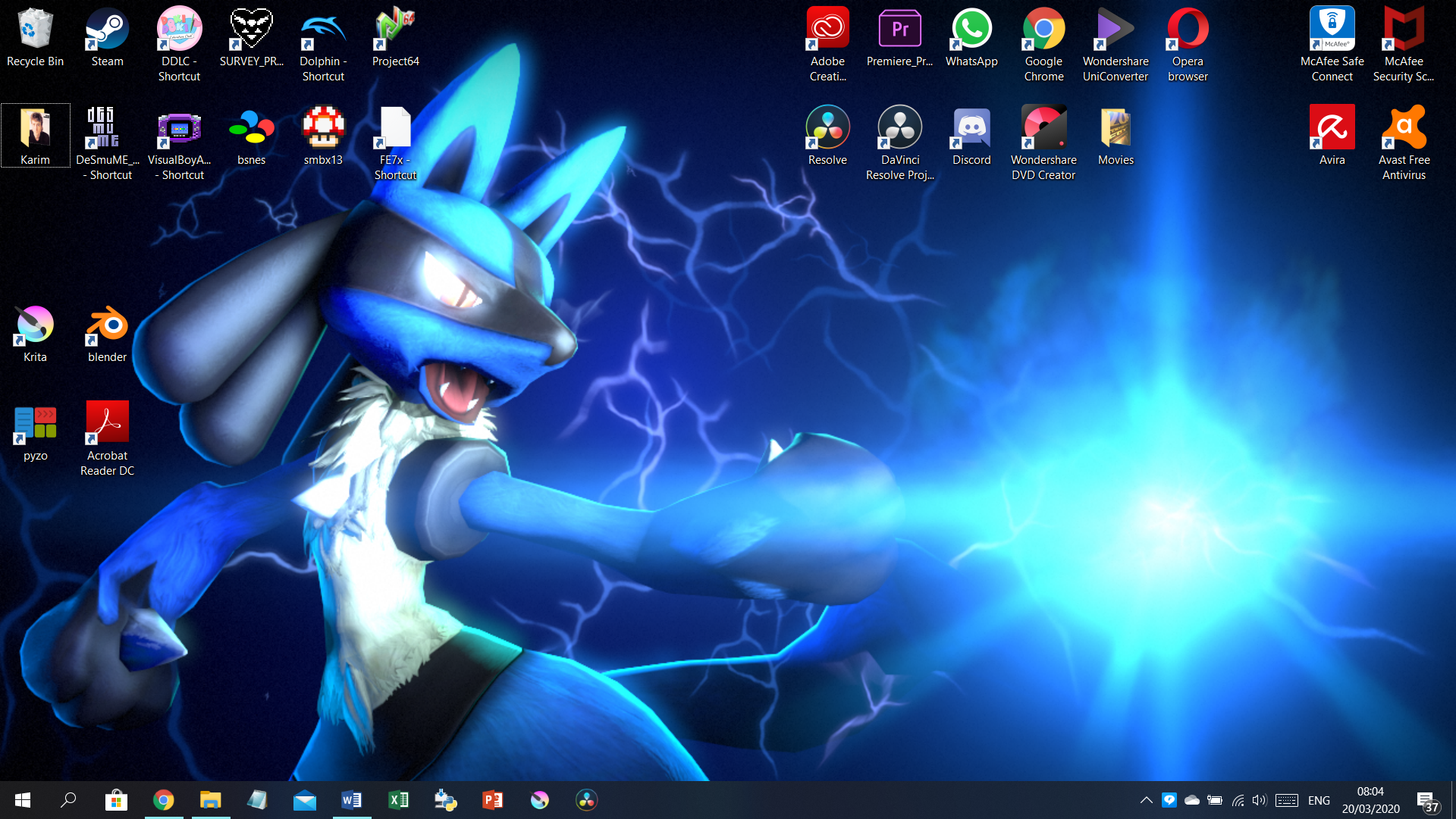Select the Wondershare DVD Creator icon
1456x819 pixels.
(1043, 143)
